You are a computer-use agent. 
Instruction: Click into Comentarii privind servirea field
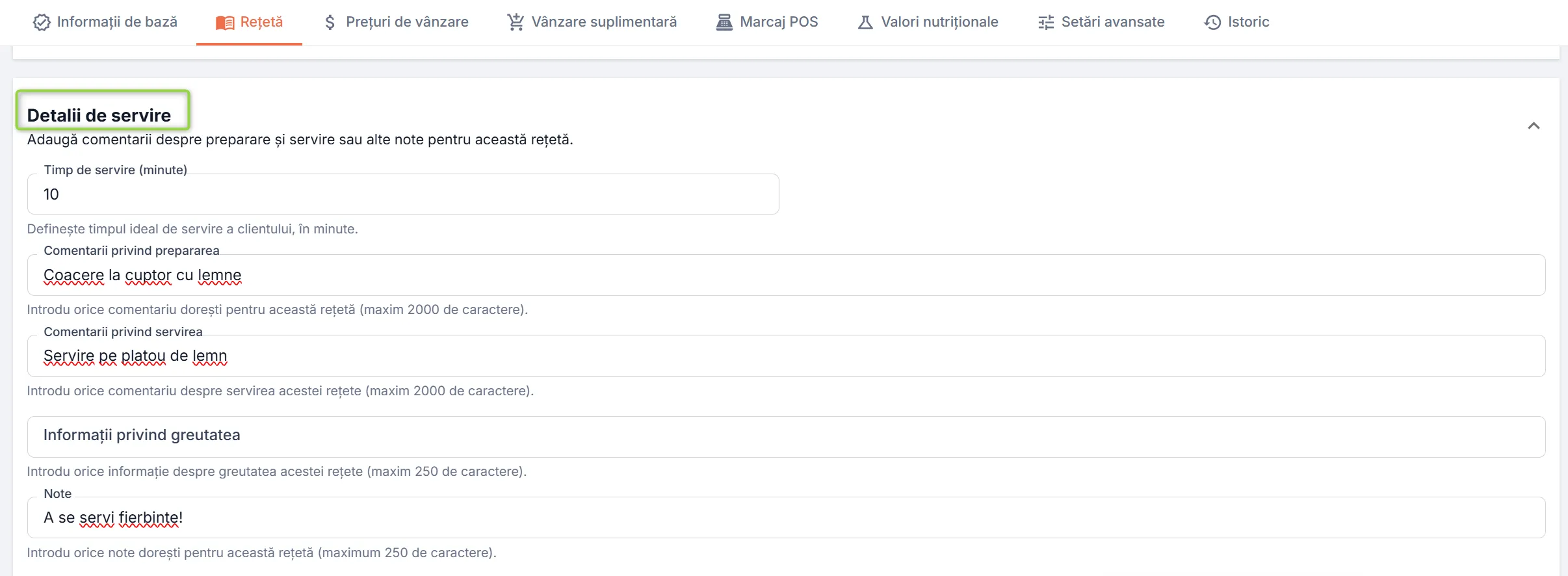786,356
